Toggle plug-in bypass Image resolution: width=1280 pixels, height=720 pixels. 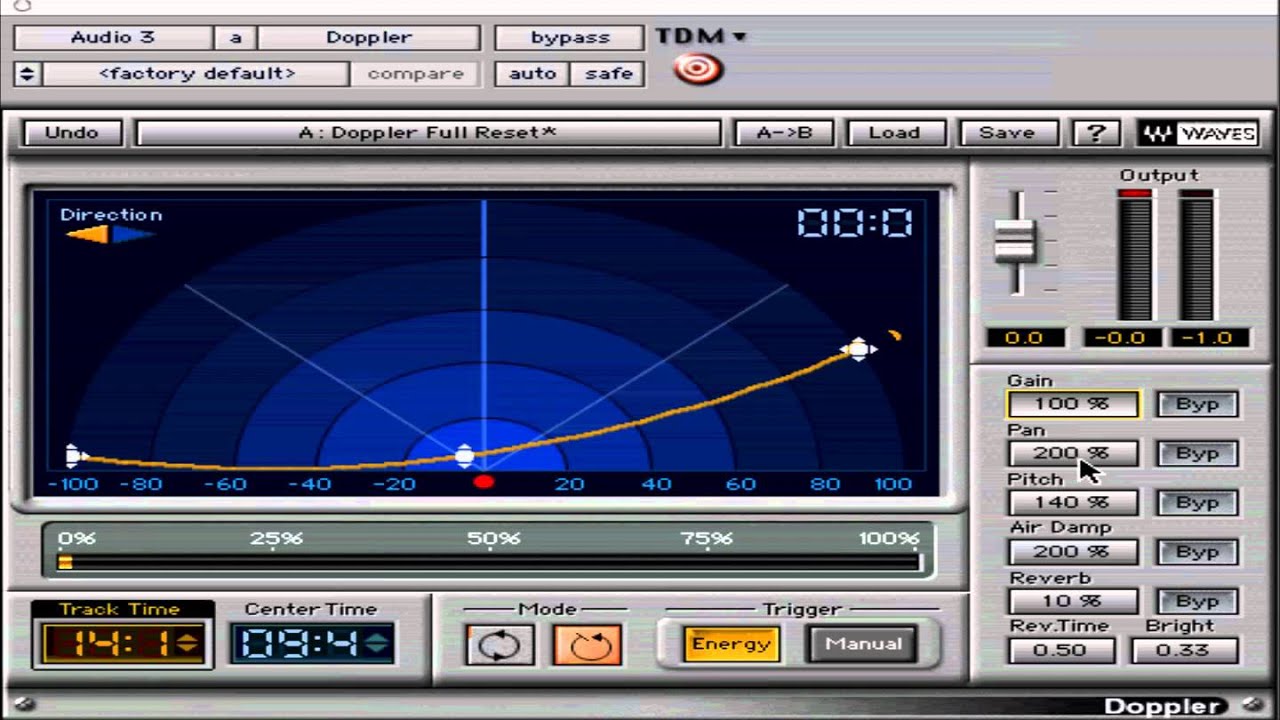coord(570,38)
